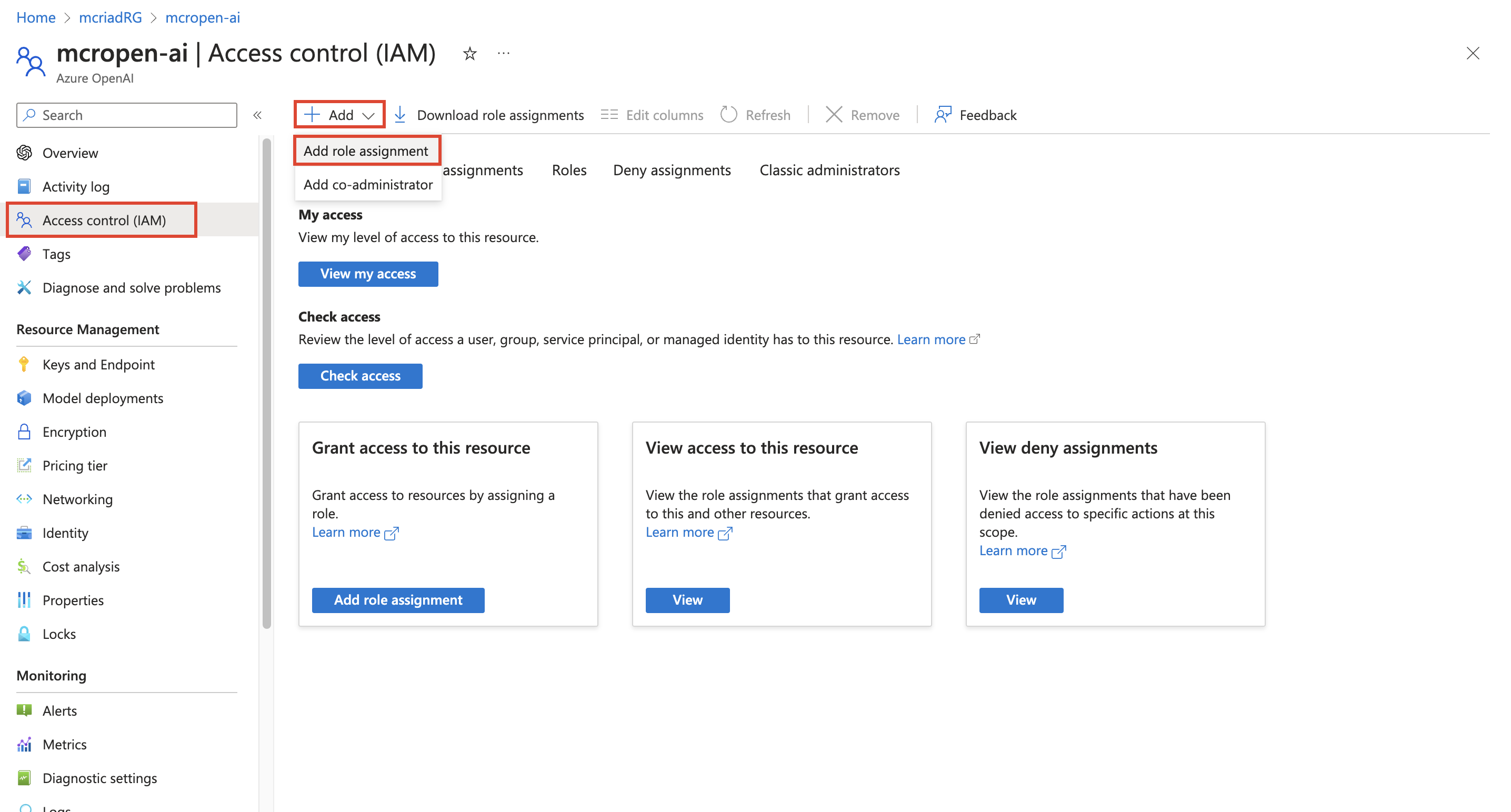Open Networking from the sidebar

click(77, 499)
